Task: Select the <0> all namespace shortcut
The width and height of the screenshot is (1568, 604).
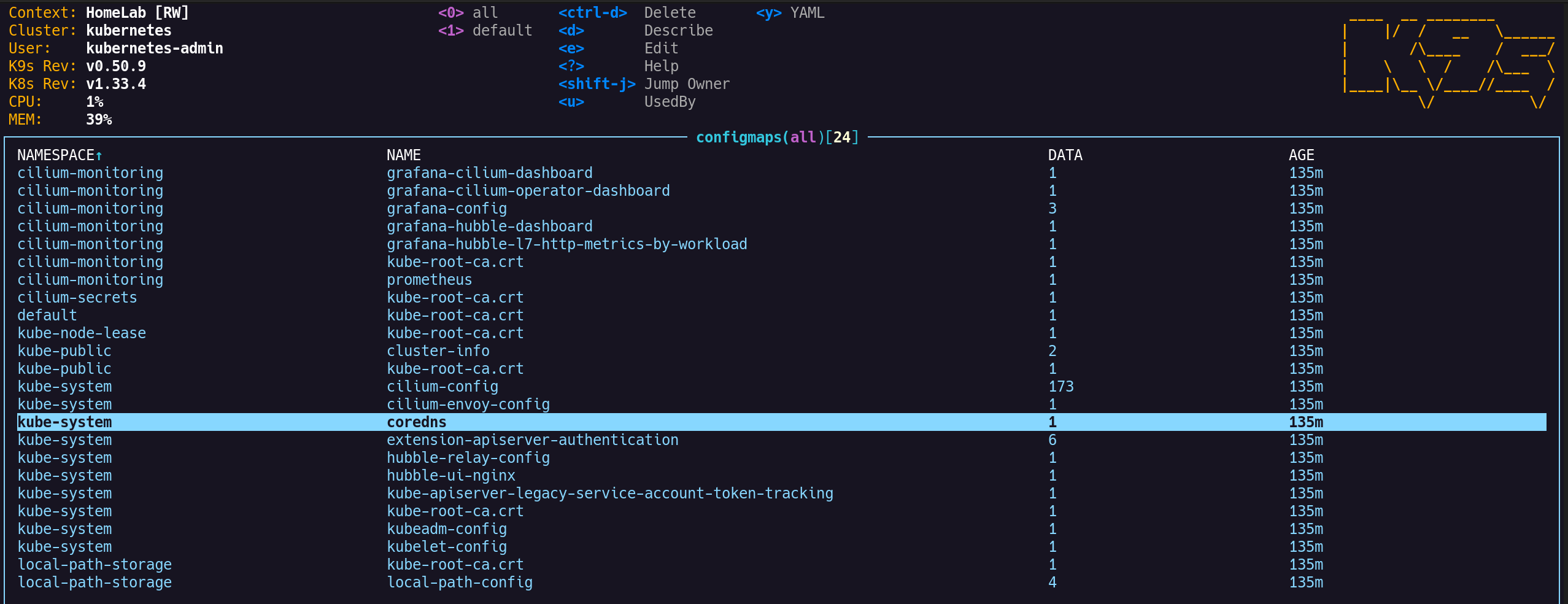Action: [468, 13]
